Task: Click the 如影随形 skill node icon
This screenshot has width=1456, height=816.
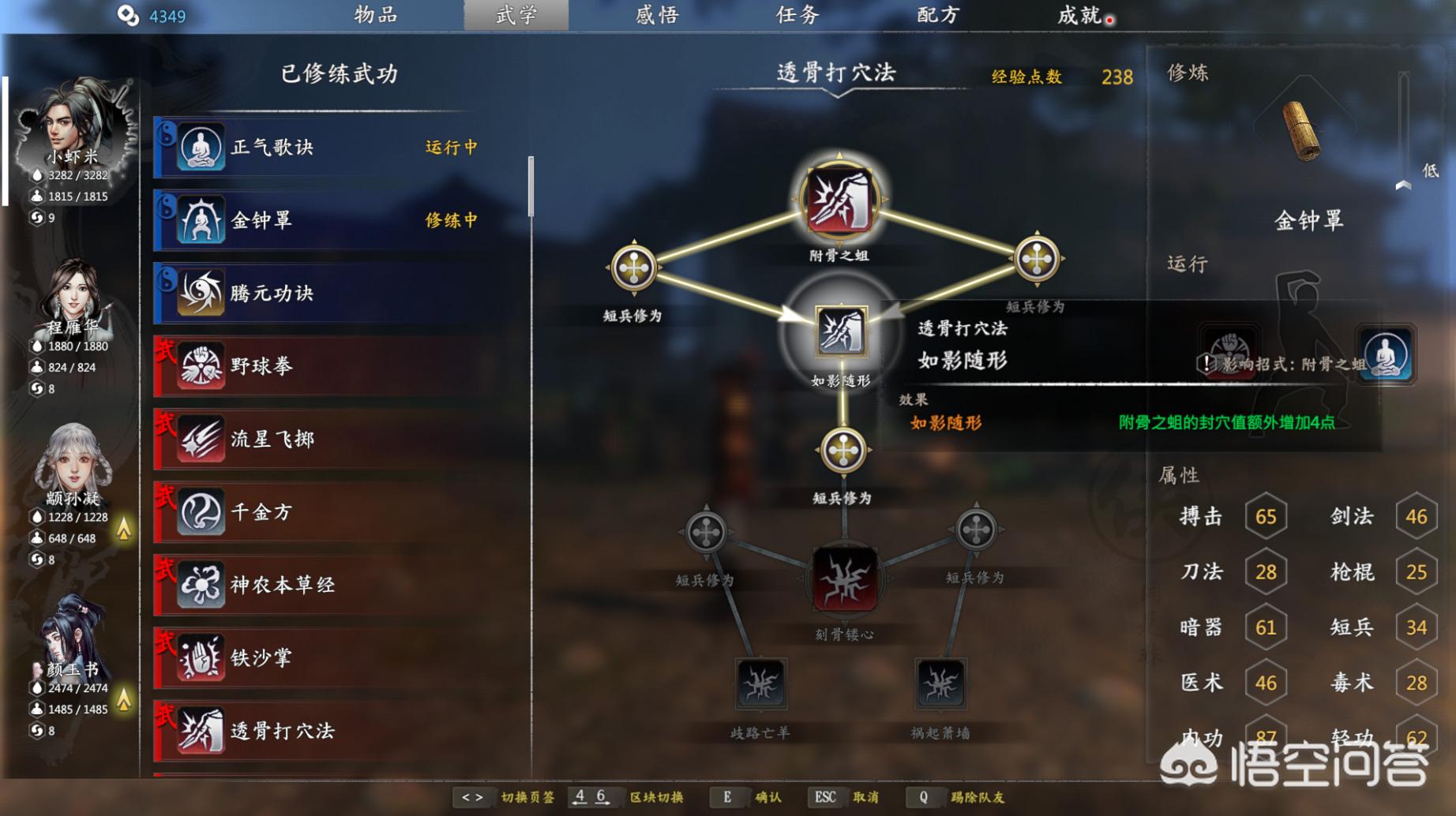Action: coord(841,332)
